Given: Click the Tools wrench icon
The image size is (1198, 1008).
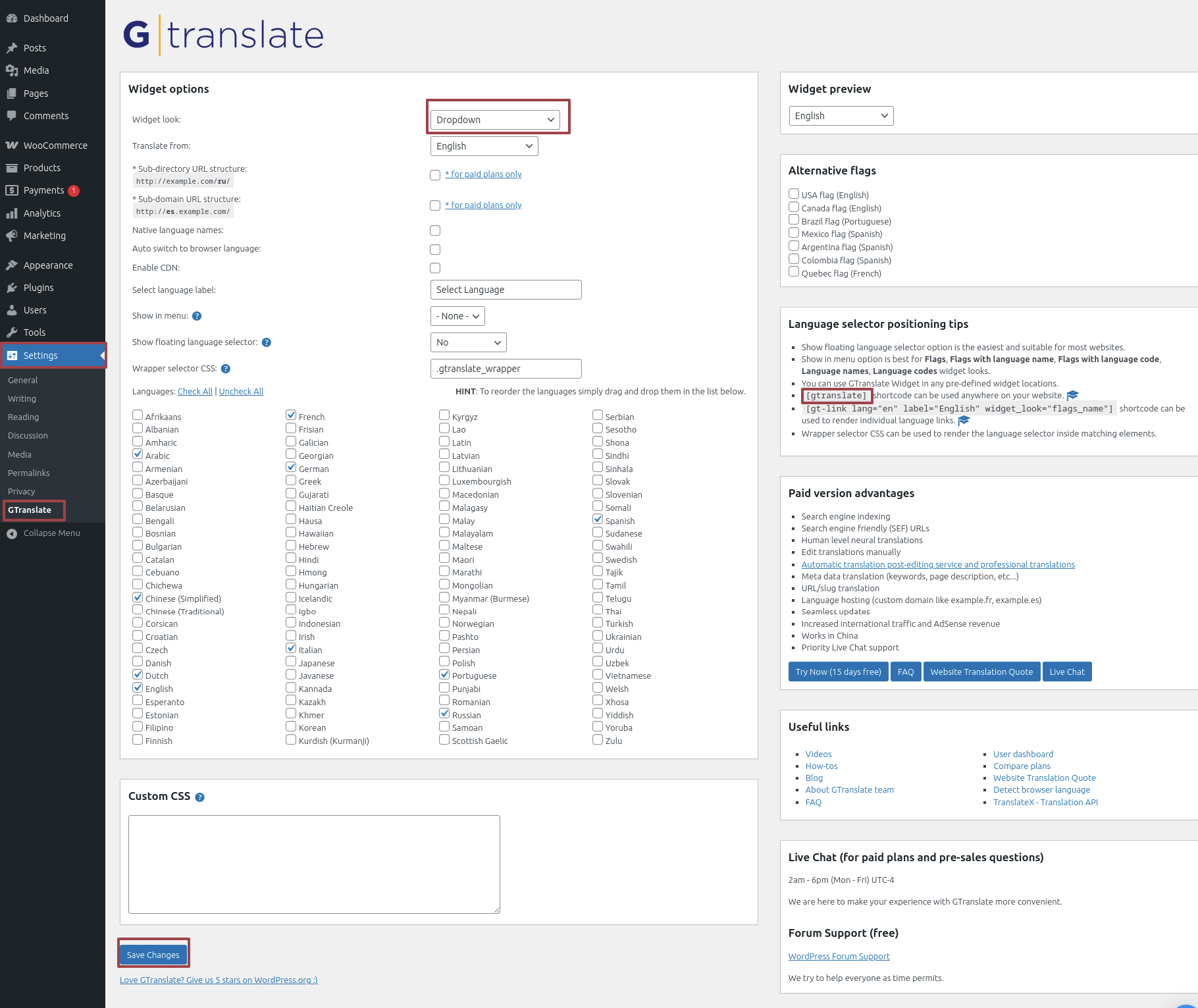Looking at the screenshot, I should click(12, 332).
